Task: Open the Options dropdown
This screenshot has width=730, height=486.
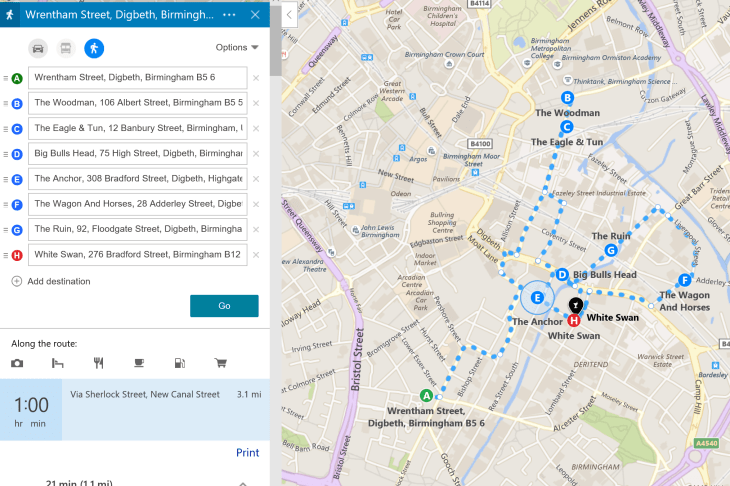Action: [237, 48]
